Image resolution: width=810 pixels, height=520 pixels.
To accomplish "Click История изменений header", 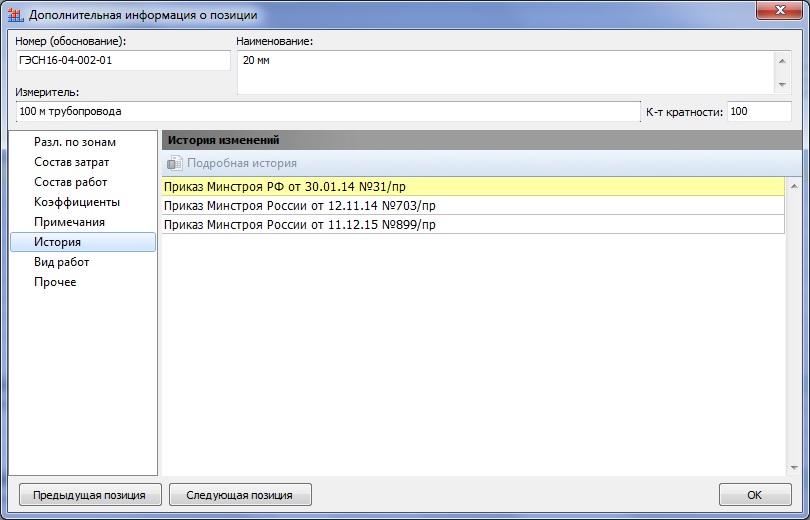I will [x=482, y=140].
